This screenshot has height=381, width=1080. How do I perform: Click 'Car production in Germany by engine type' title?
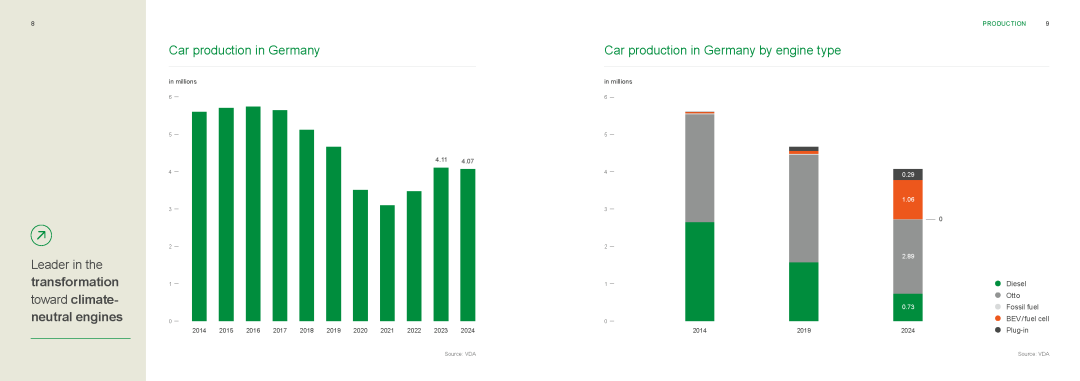(723, 51)
